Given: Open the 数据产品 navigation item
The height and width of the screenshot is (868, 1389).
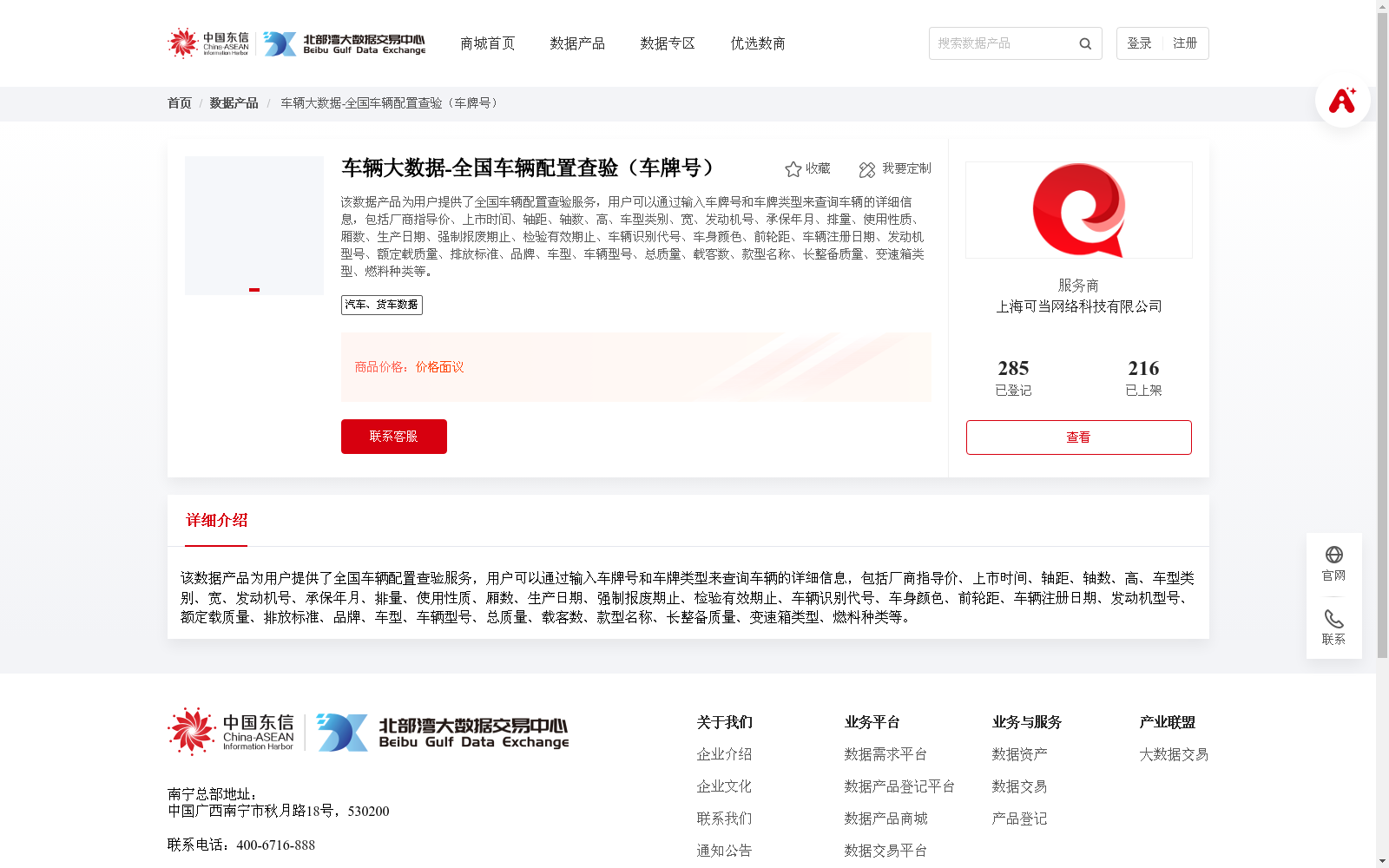Looking at the screenshot, I should point(577,43).
